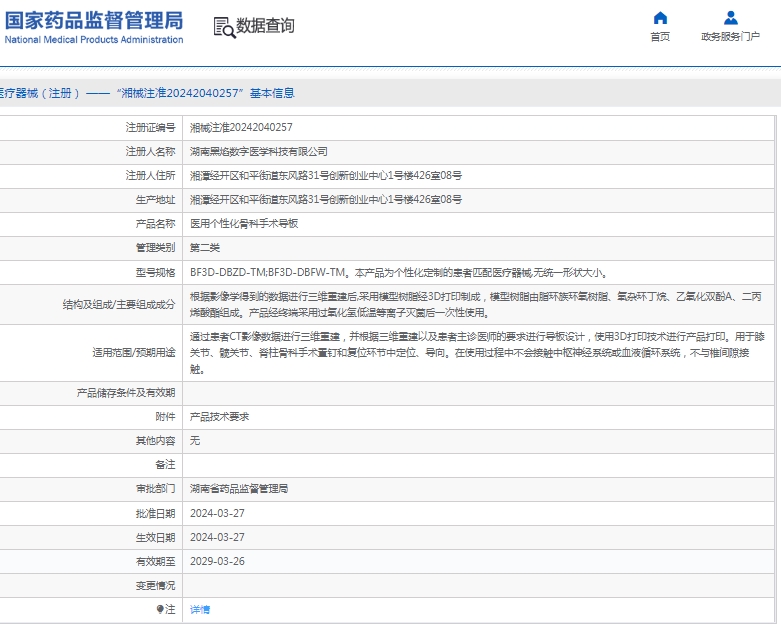Click the 批准日期 value 2024-03-27

(x=217, y=513)
